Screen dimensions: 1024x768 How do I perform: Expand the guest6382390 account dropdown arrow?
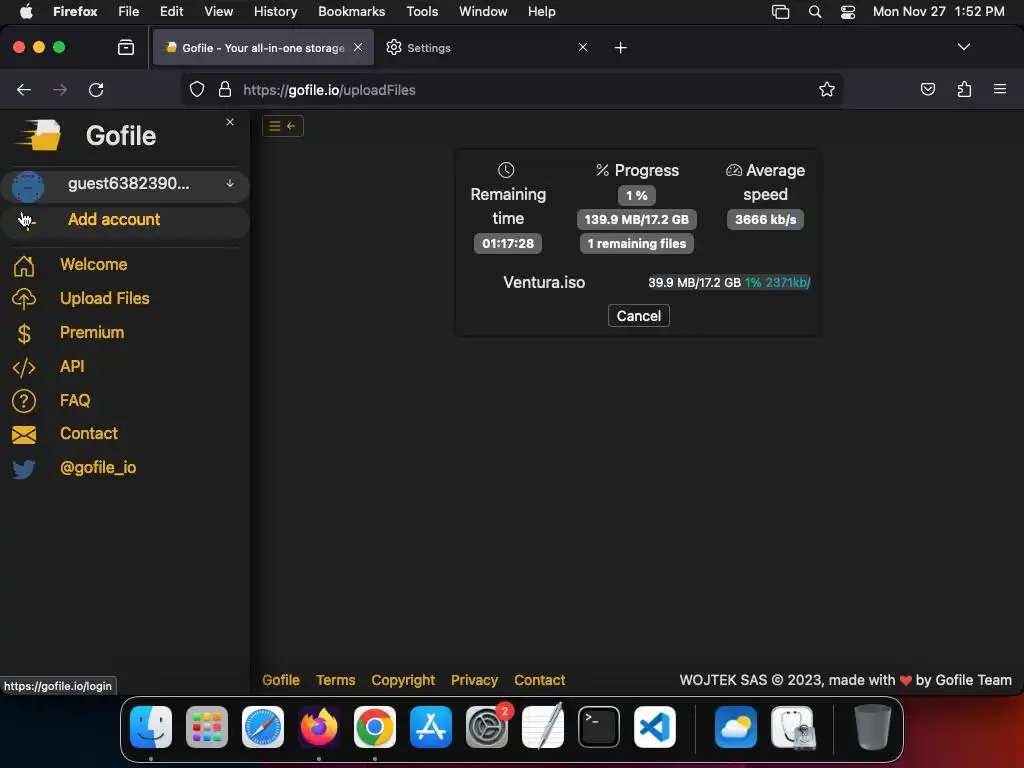pos(230,184)
